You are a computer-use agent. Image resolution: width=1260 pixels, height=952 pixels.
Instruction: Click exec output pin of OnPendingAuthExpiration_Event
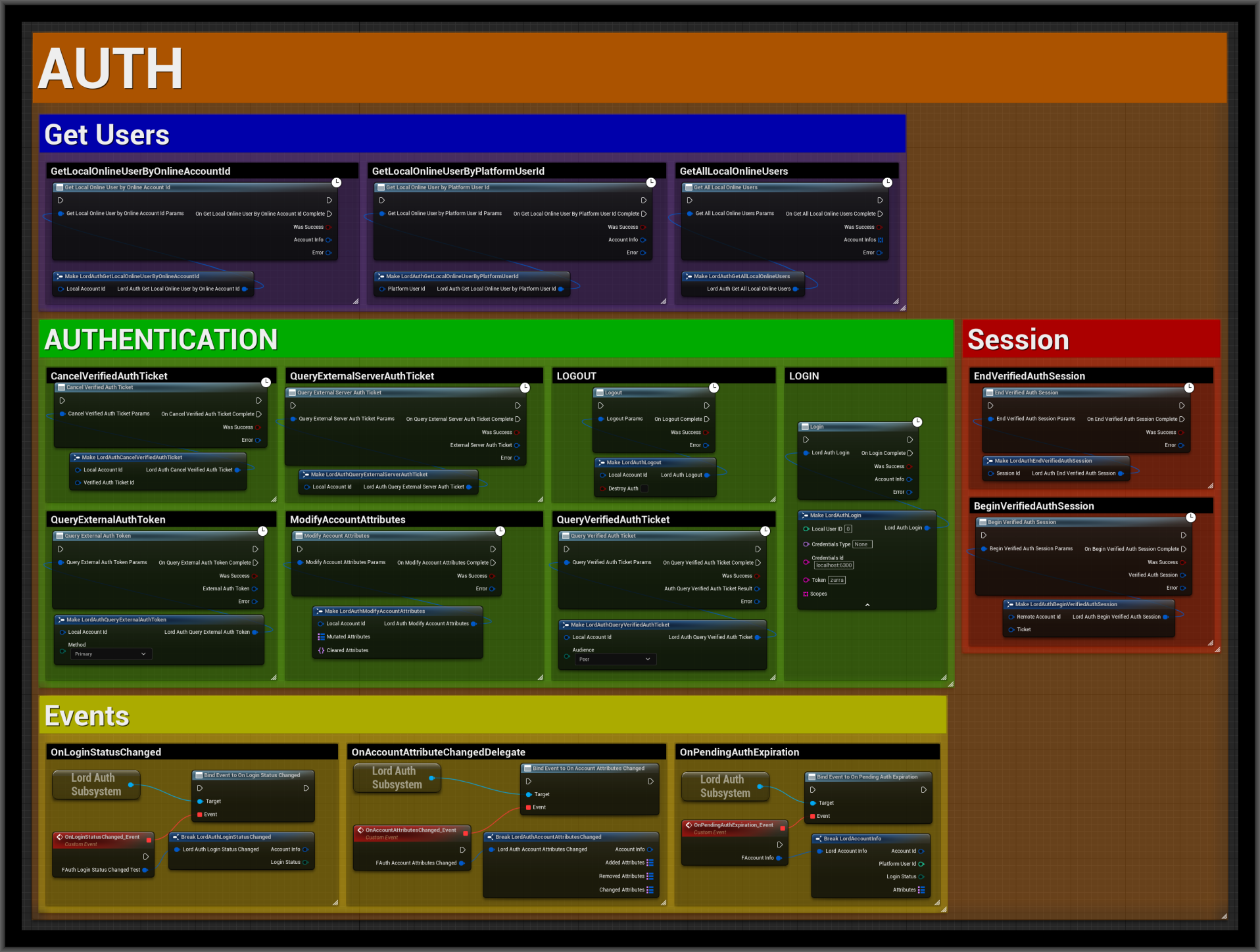pyautogui.click(x=780, y=845)
